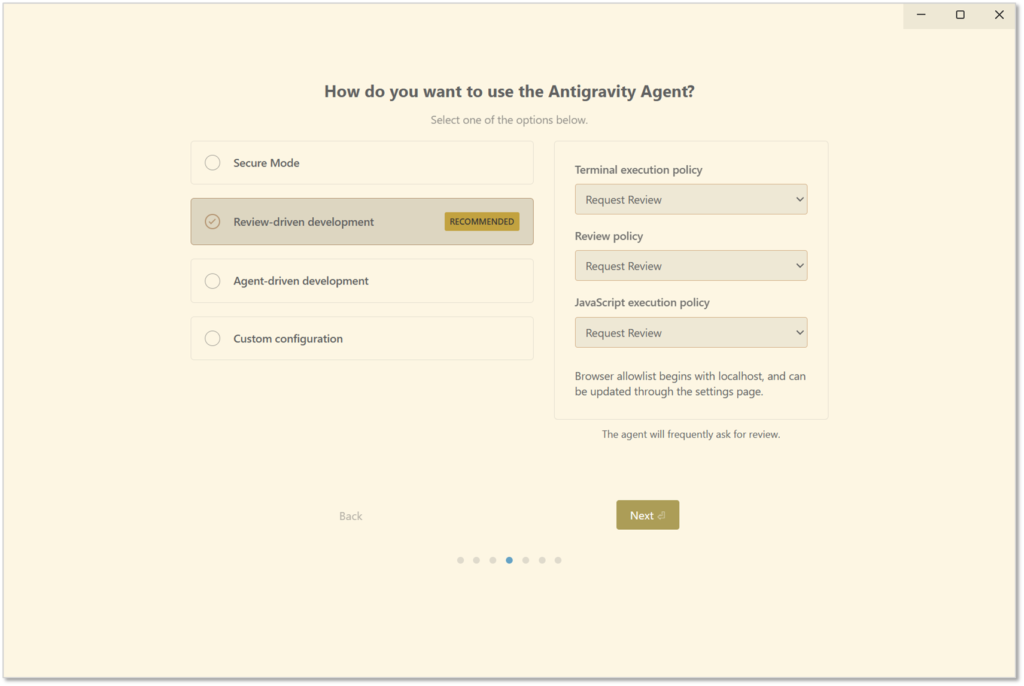
Task: Open Terminal execution policy dropdown
Action: coord(691,200)
